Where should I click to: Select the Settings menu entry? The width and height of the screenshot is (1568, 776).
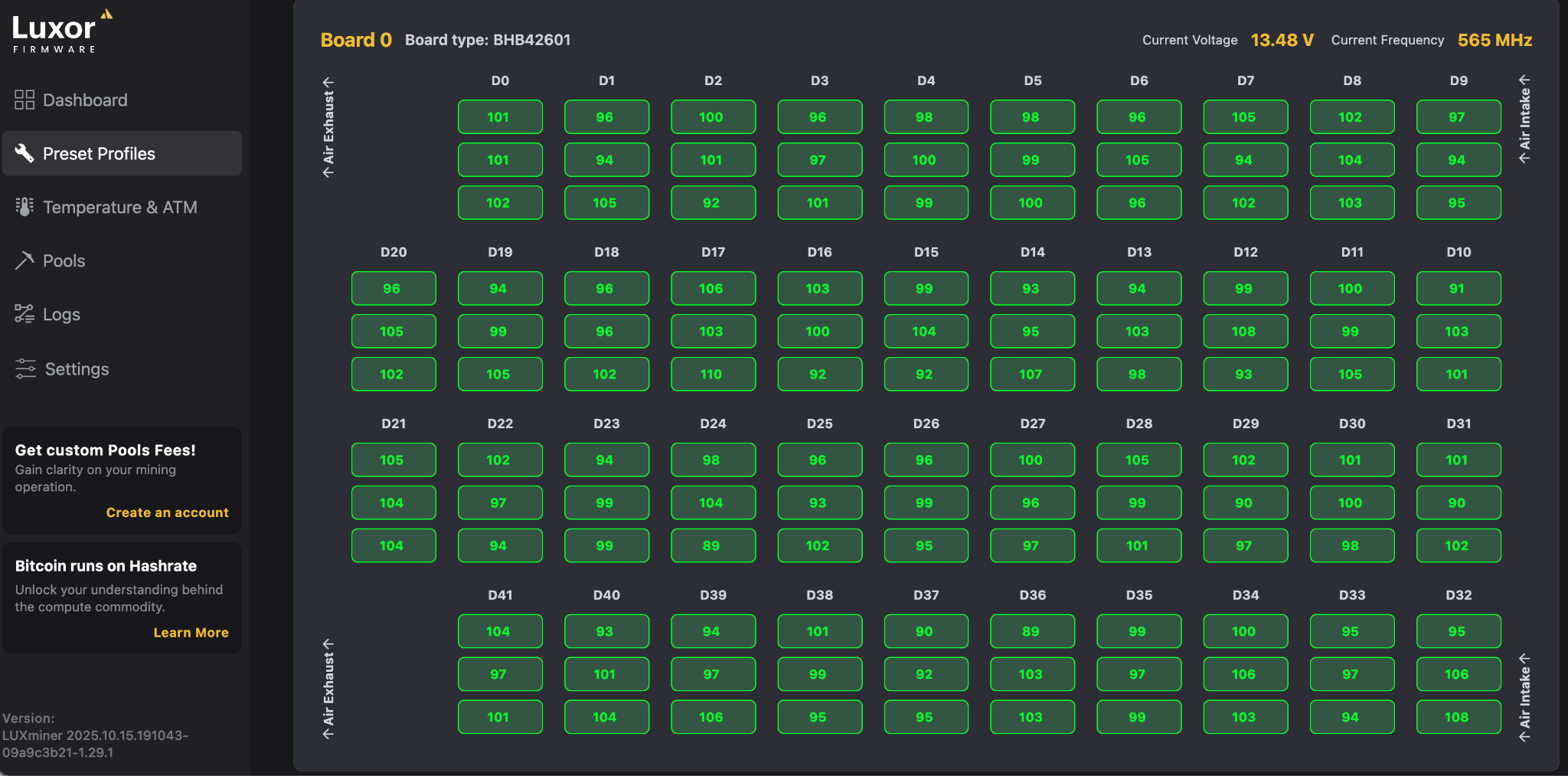77,369
